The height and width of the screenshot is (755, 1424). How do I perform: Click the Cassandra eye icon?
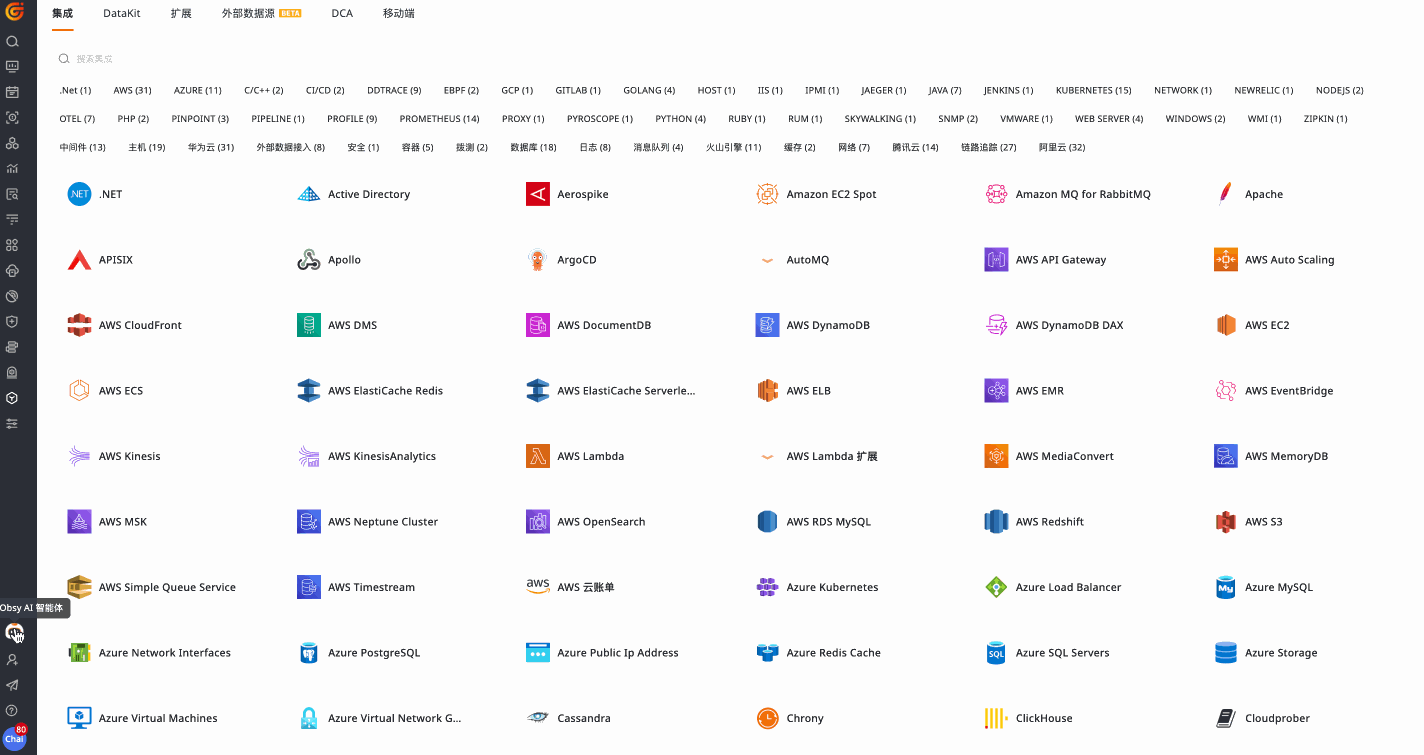click(x=538, y=718)
